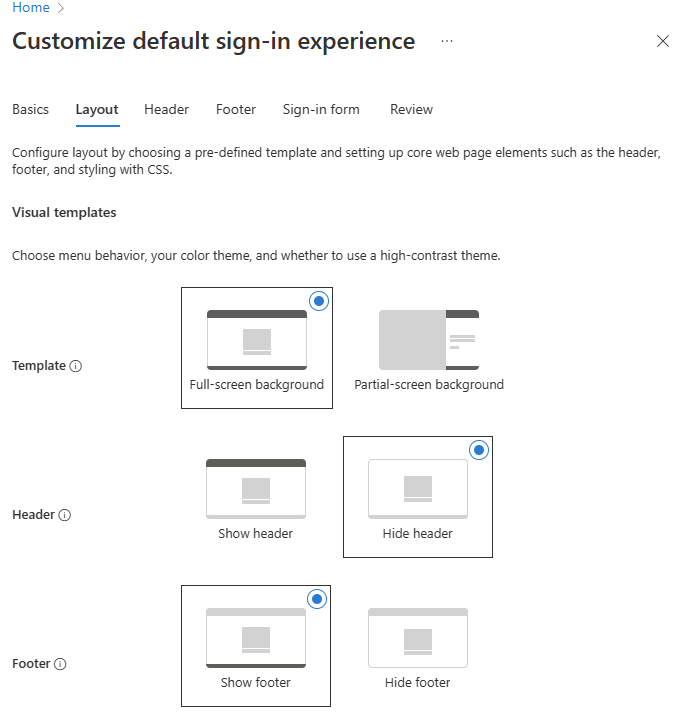Screen dimensions: 690x713
Task: Click the Header info icon
Action: pyautogui.click(x=65, y=515)
